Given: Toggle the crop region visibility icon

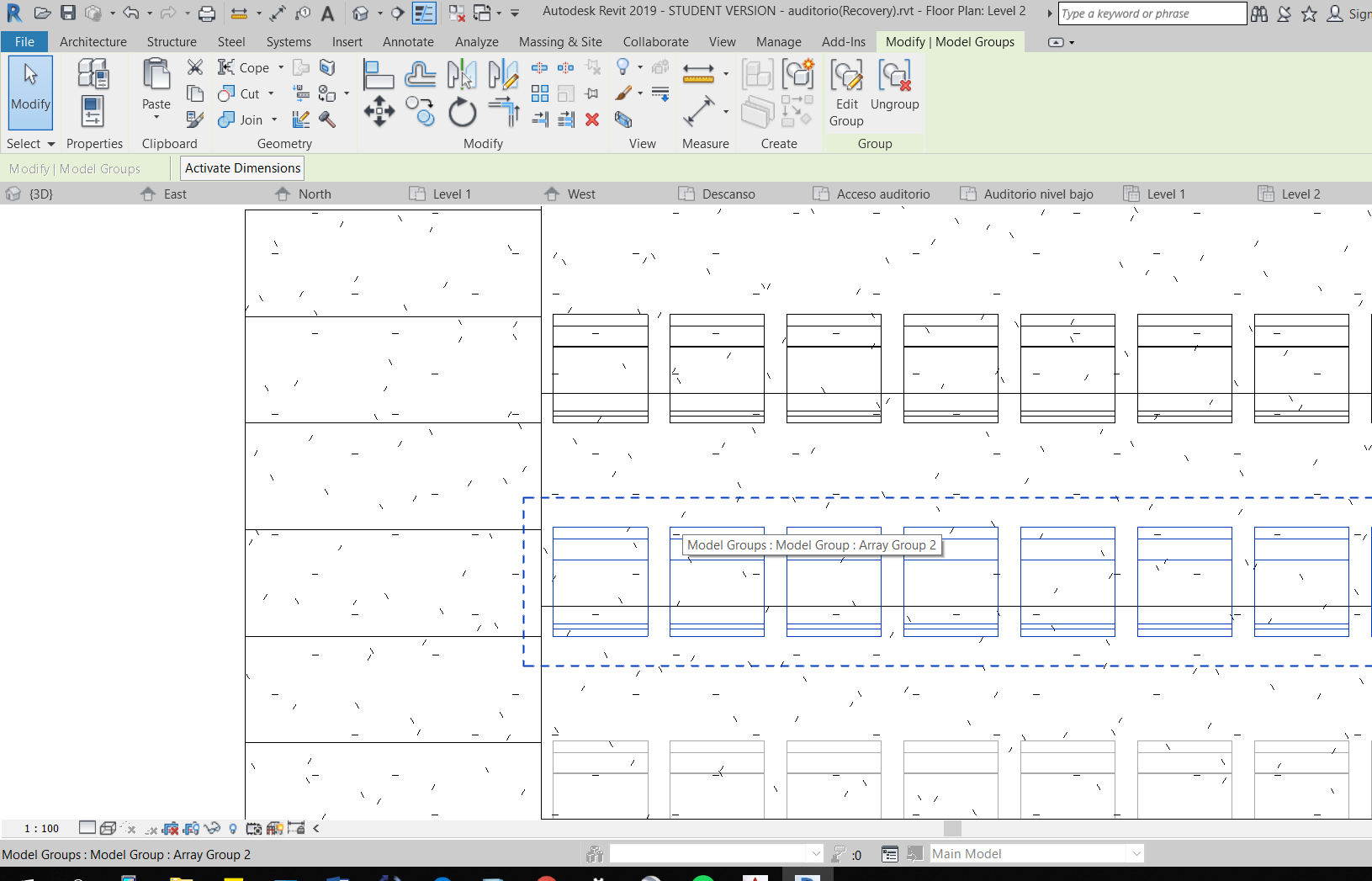Looking at the screenshot, I should (x=191, y=830).
